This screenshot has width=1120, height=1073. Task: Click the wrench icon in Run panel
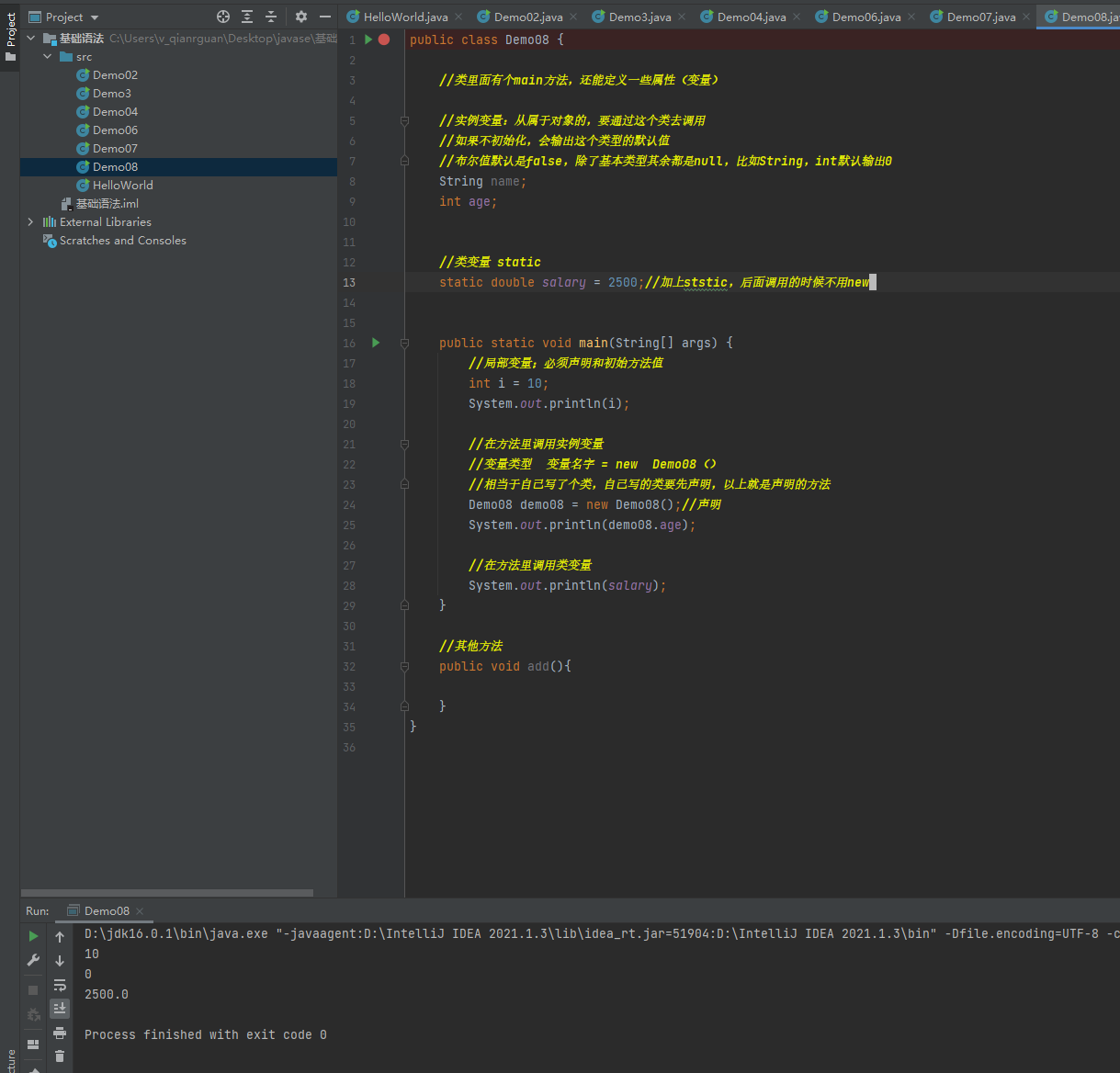pos(34,960)
